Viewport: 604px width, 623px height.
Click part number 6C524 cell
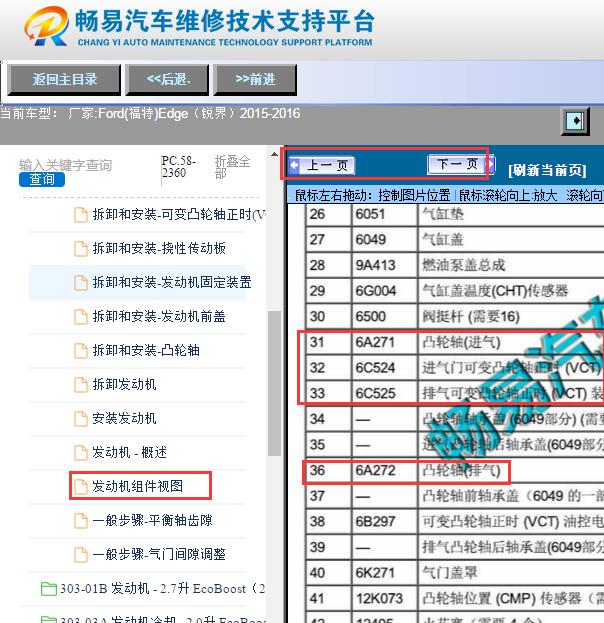pyautogui.click(x=385, y=368)
